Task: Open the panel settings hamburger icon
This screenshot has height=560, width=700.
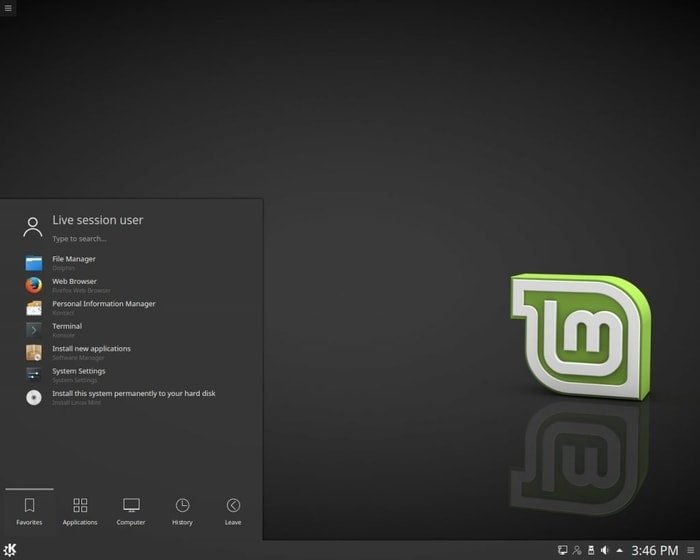Action: coord(691,550)
